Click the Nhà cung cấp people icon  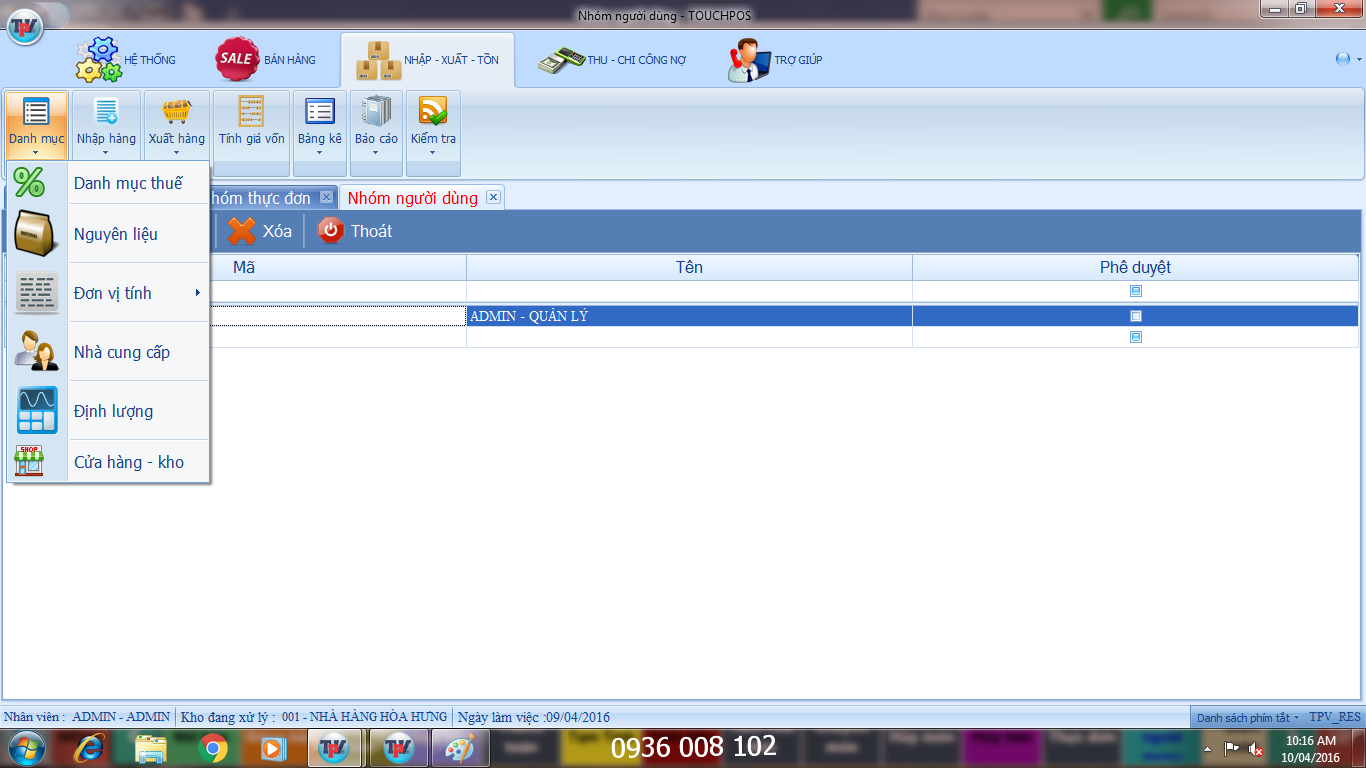37,352
